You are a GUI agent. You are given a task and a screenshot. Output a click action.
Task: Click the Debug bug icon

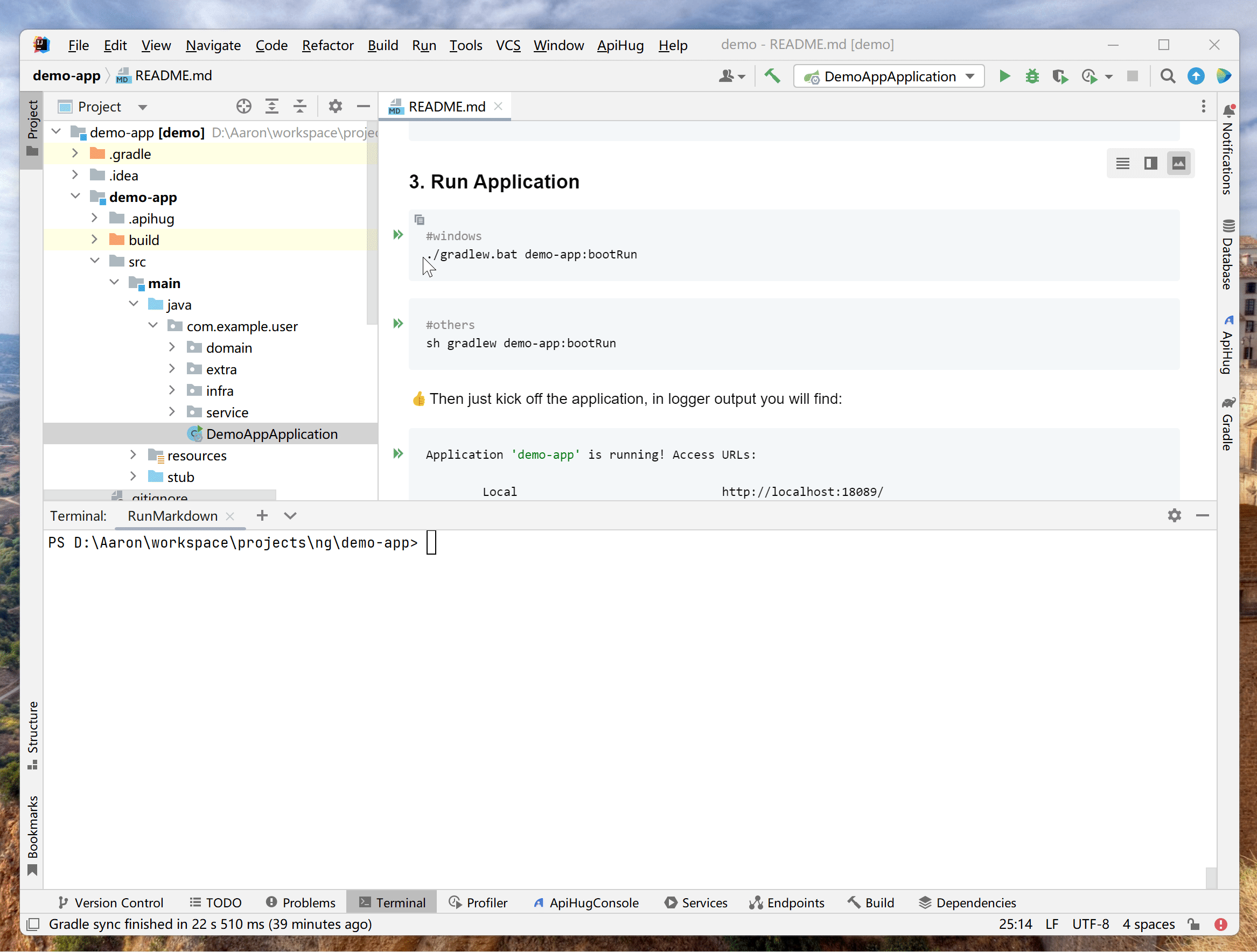1032,76
